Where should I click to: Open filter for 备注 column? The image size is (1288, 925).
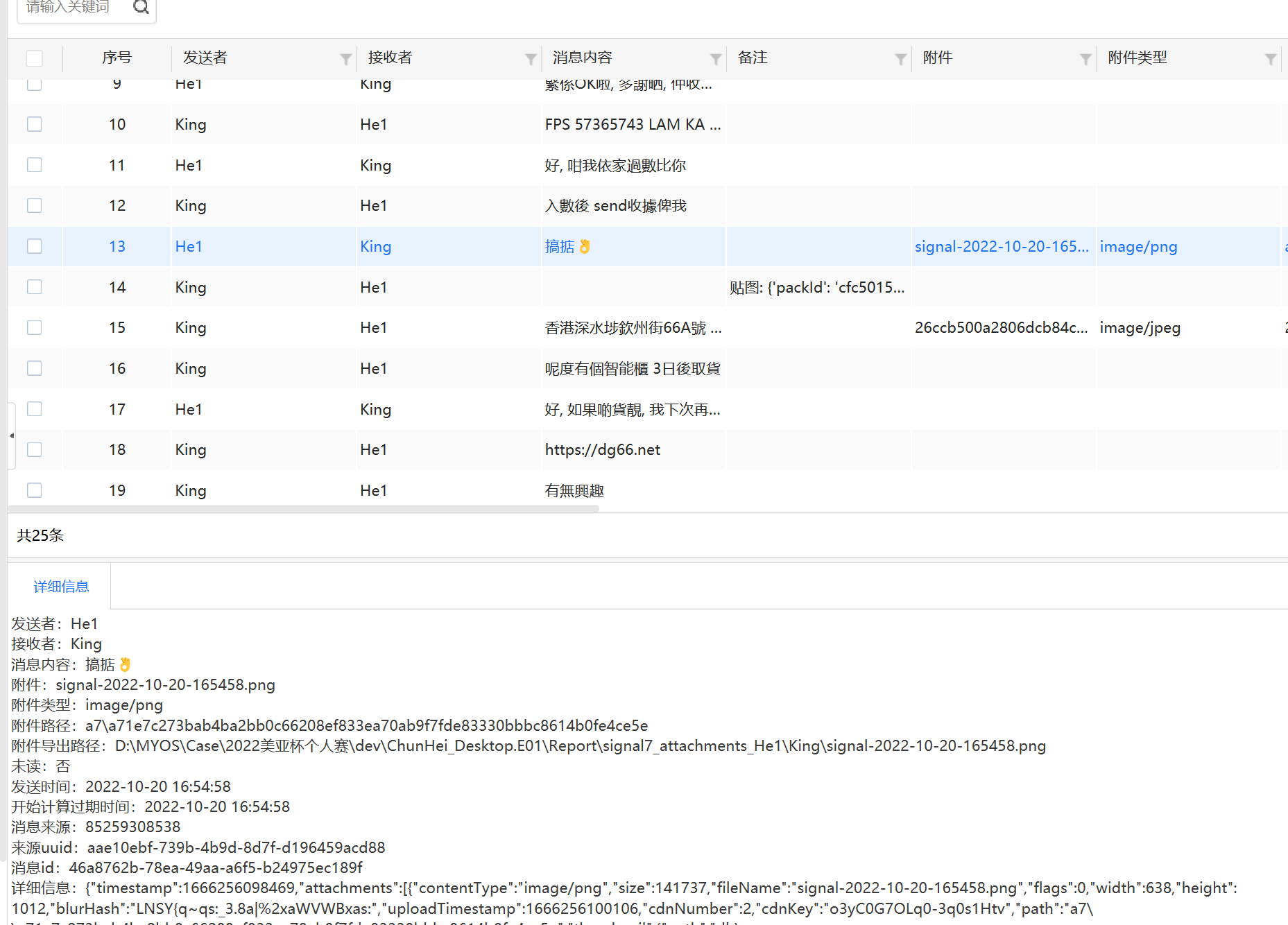(x=900, y=59)
